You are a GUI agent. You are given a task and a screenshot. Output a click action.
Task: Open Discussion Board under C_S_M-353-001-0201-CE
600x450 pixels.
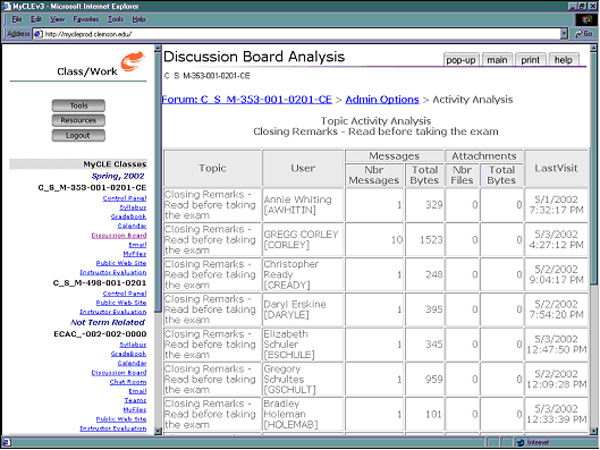(x=119, y=235)
